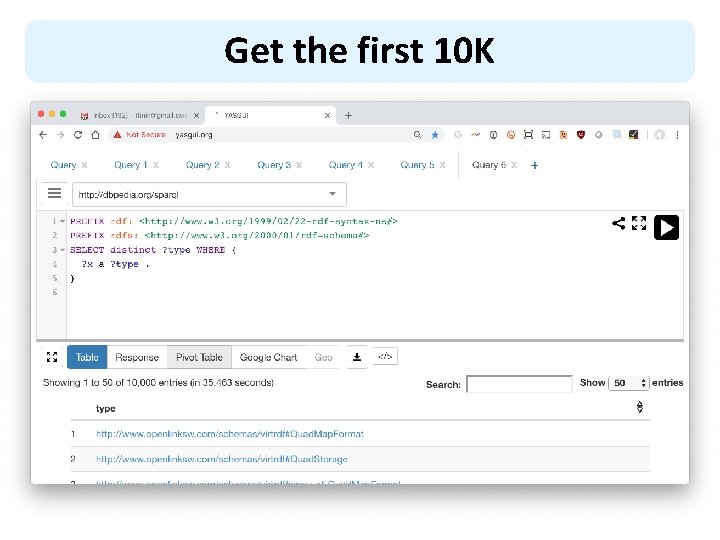Open the Geo results view
The height and width of the screenshot is (540, 720).
[x=323, y=357]
